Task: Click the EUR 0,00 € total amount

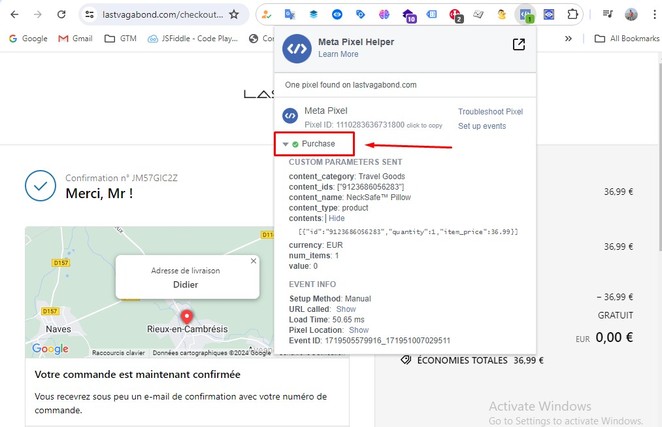Action: 604,337
